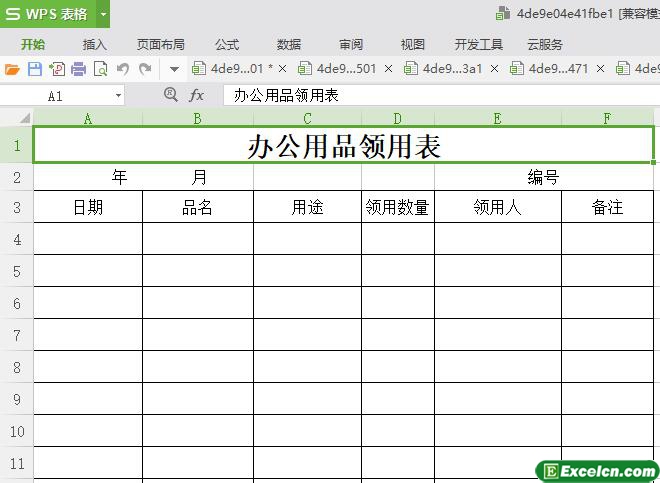
Task: Click the zoom magnifier icon beside fx
Action: point(170,95)
